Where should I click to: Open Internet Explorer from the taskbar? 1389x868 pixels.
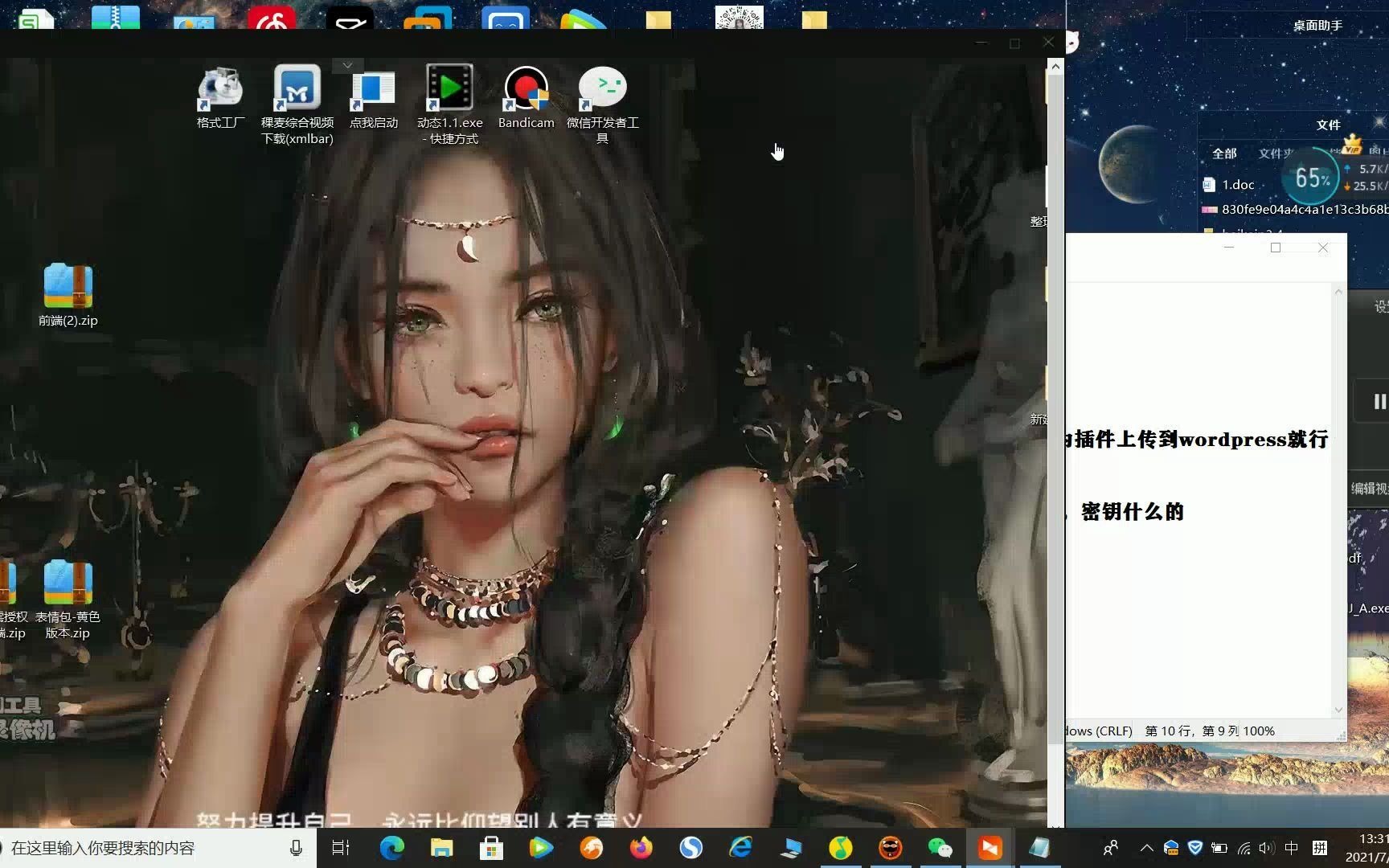[740, 848]
